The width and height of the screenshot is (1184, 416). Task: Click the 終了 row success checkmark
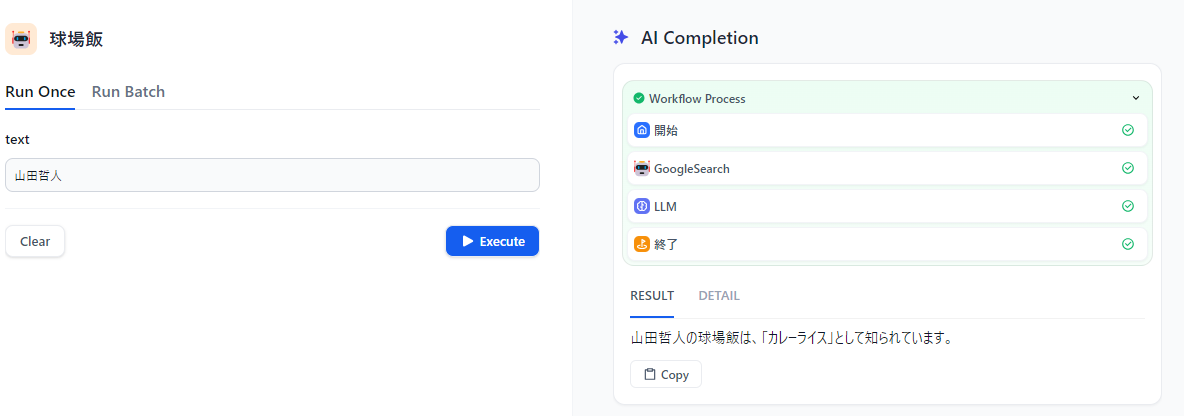click(1128, 244)
